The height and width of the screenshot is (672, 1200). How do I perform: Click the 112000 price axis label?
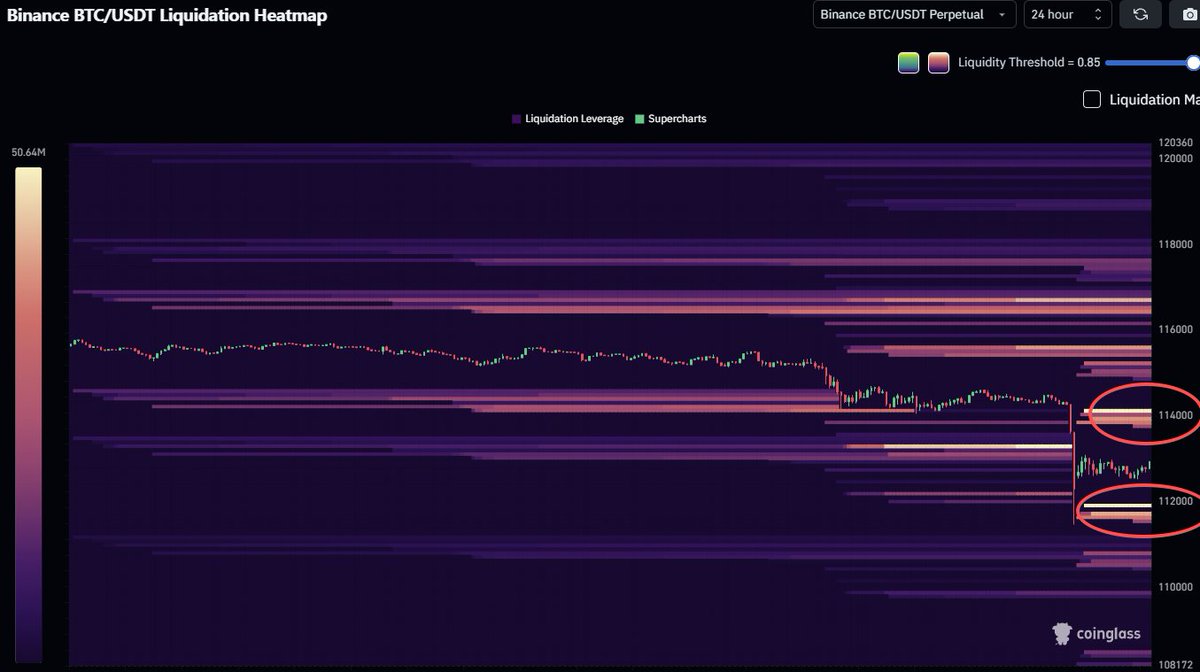1176,501
